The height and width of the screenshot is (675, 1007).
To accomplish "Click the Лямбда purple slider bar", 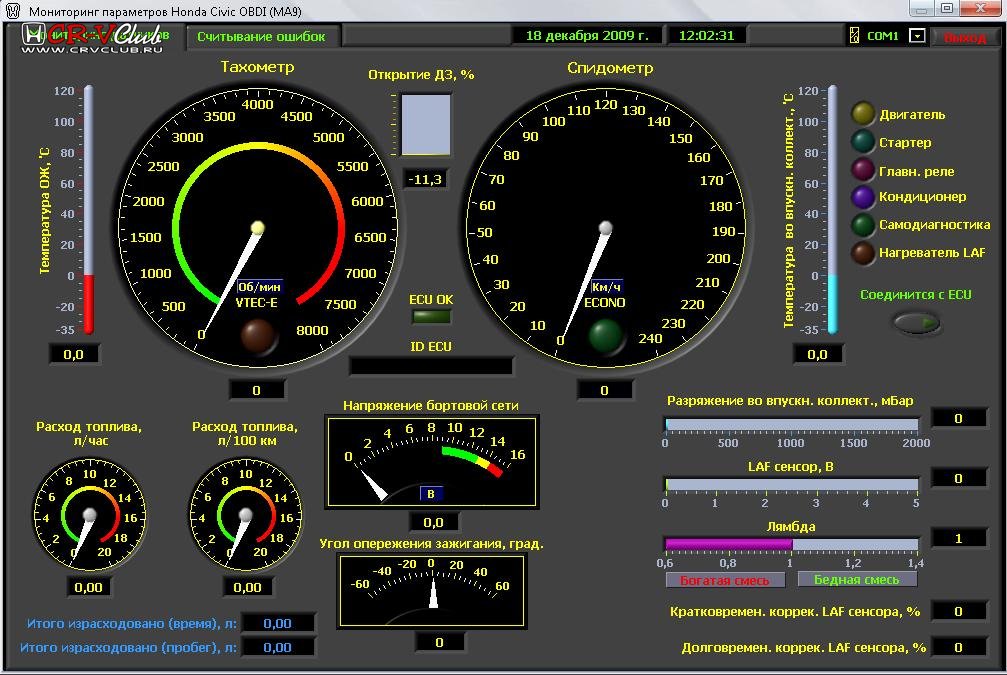I will (728, 544).
